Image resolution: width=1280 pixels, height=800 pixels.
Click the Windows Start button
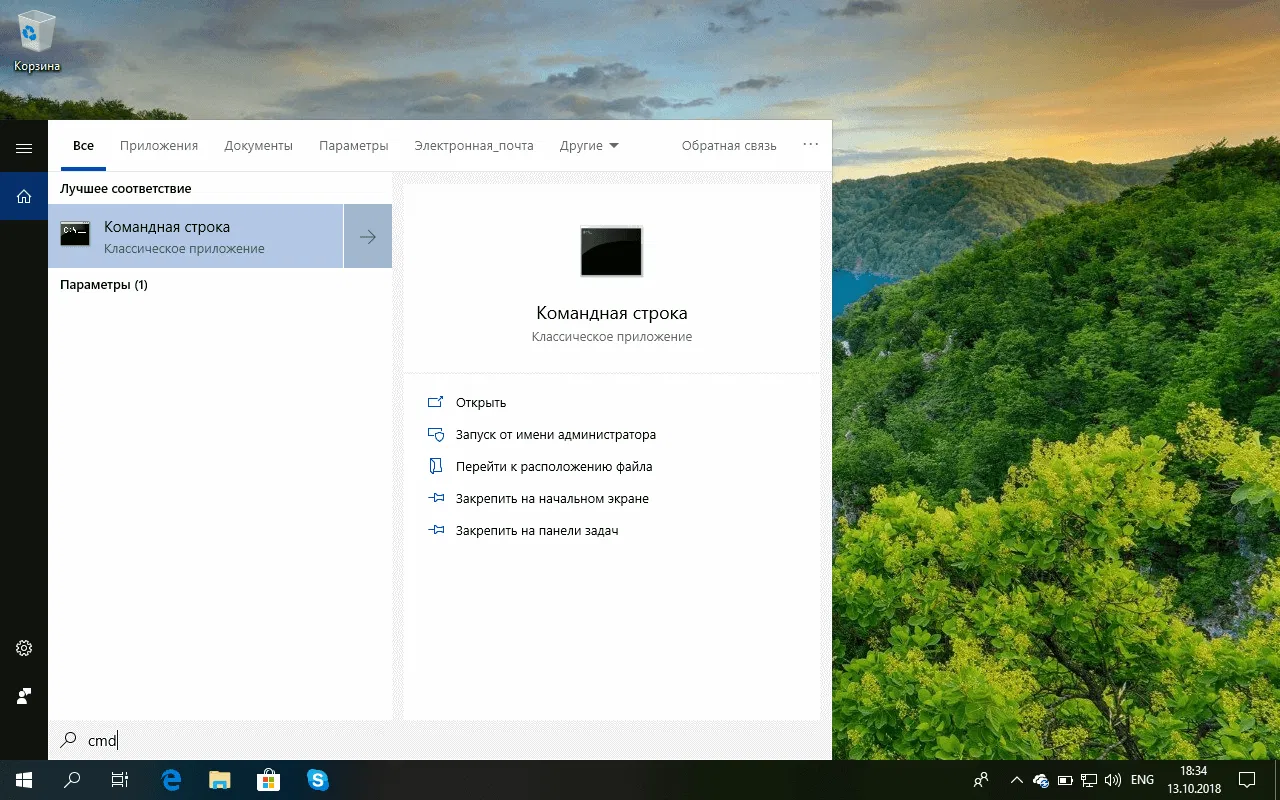pos(23,780)
